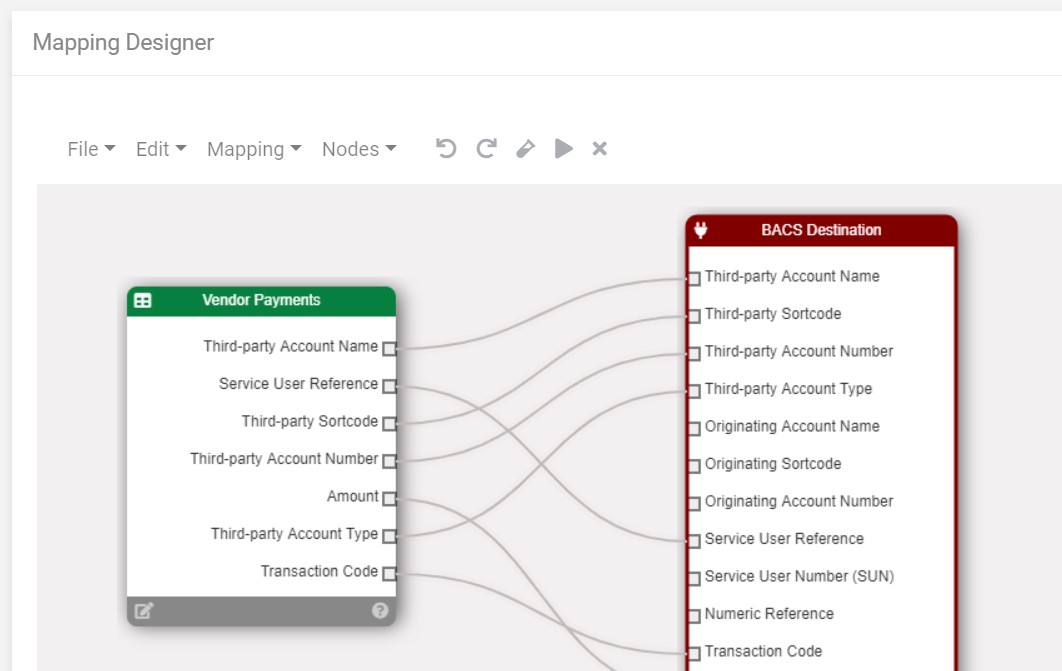Open the Nodes menu
Screen dimensions: 1062x671
(359, 149)
